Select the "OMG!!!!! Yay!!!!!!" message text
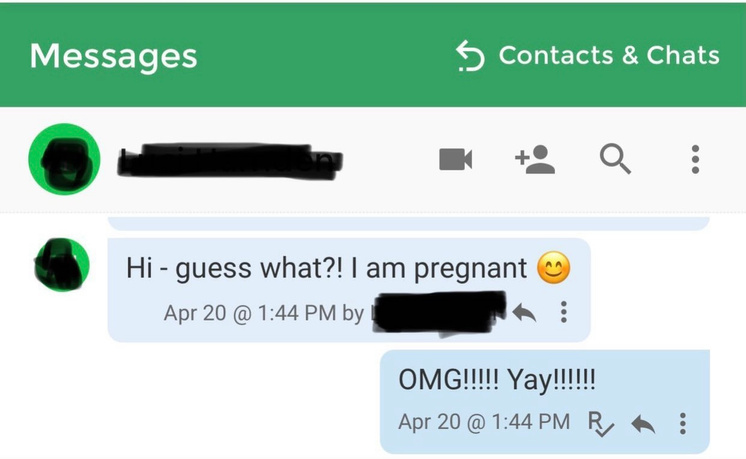The width and height of the screenshot is (746, 459). click(497, 380)
